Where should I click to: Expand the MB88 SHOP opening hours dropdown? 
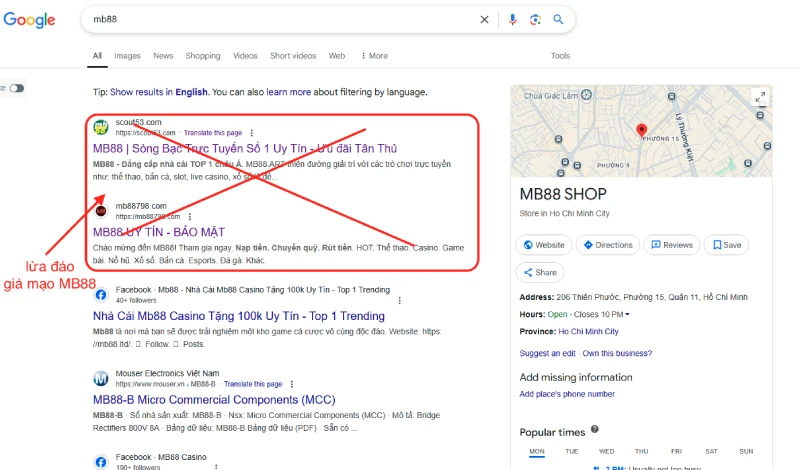coord(627,314)
